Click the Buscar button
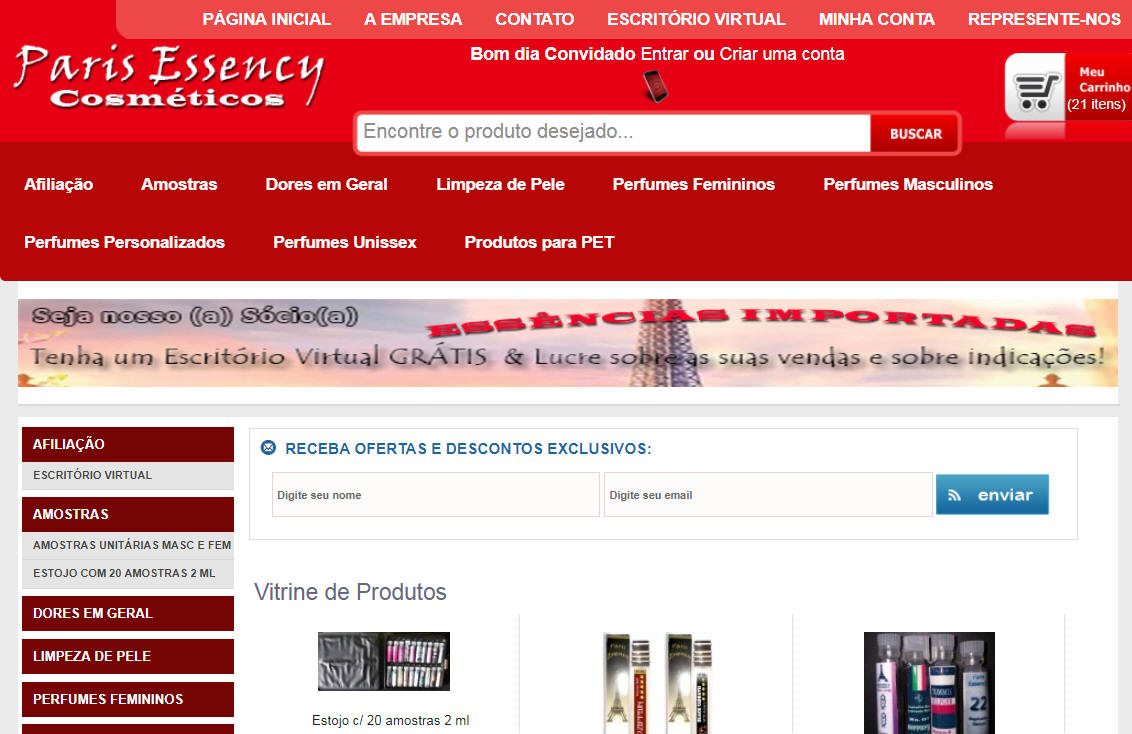1132x734 pixels. click(915, 134)
